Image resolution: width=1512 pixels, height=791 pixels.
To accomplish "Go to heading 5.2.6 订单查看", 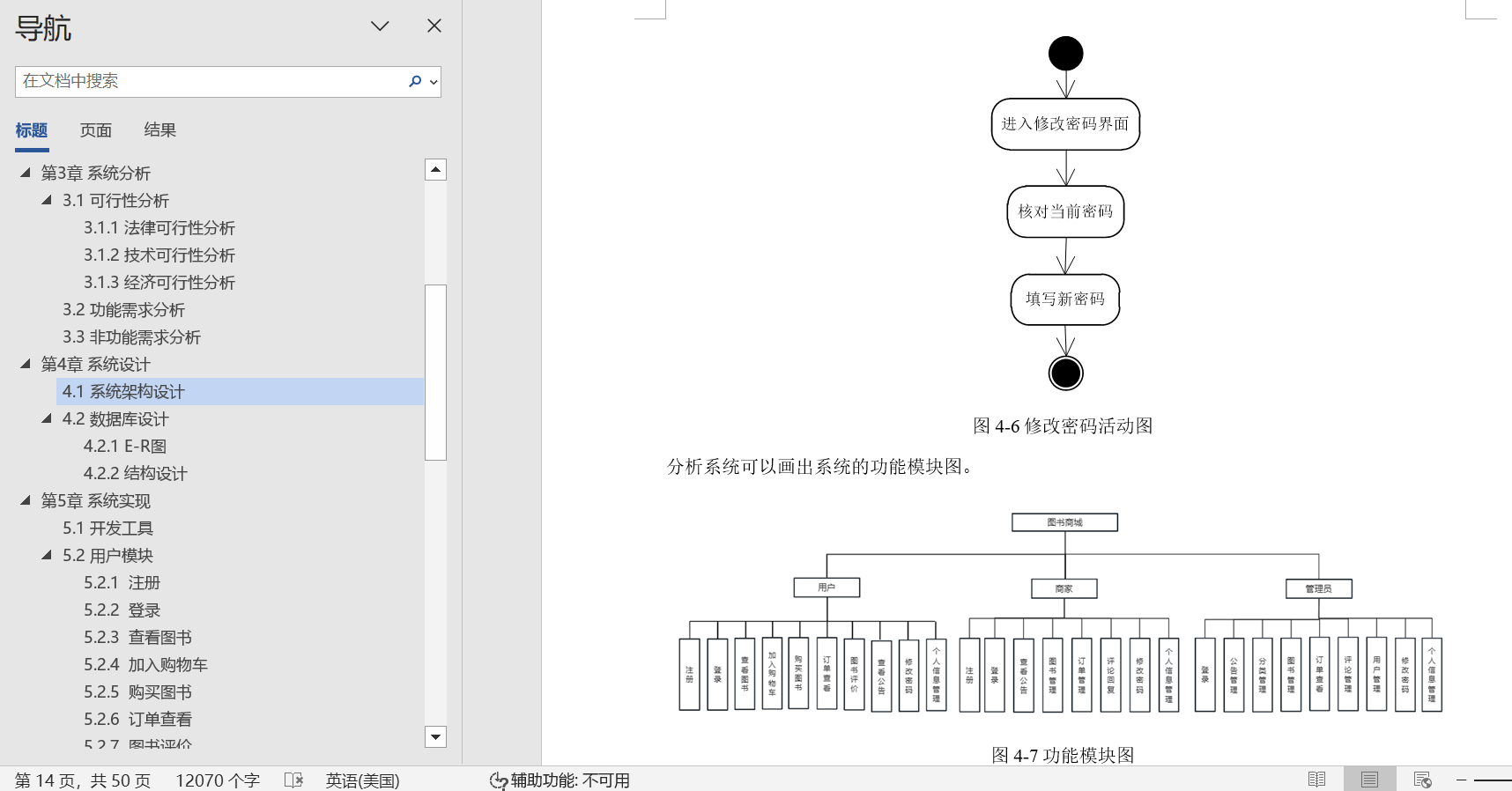I will point(138,719).
